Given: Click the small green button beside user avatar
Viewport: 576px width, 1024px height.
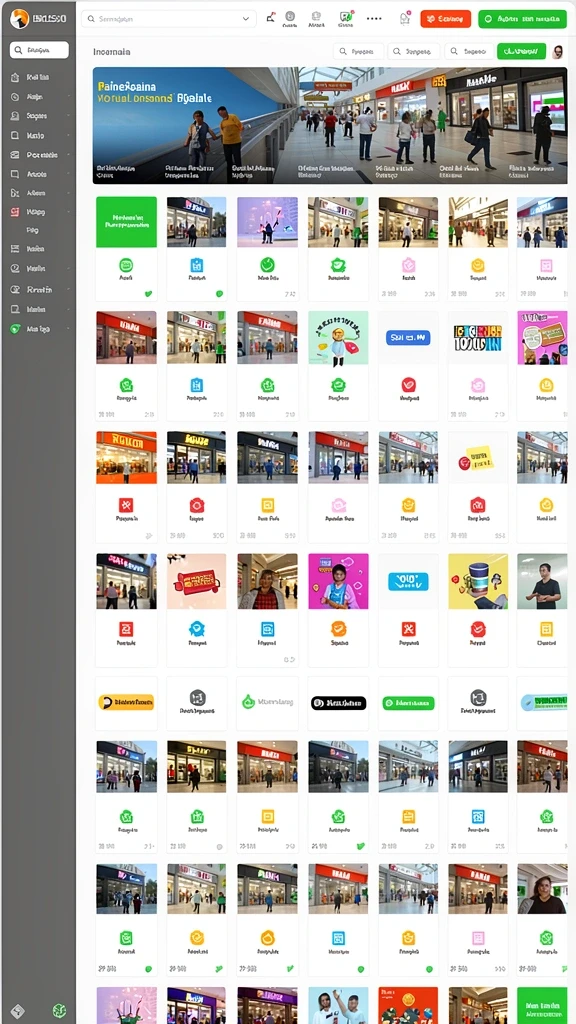Looking at the screenshot, I should pos(521,52).
